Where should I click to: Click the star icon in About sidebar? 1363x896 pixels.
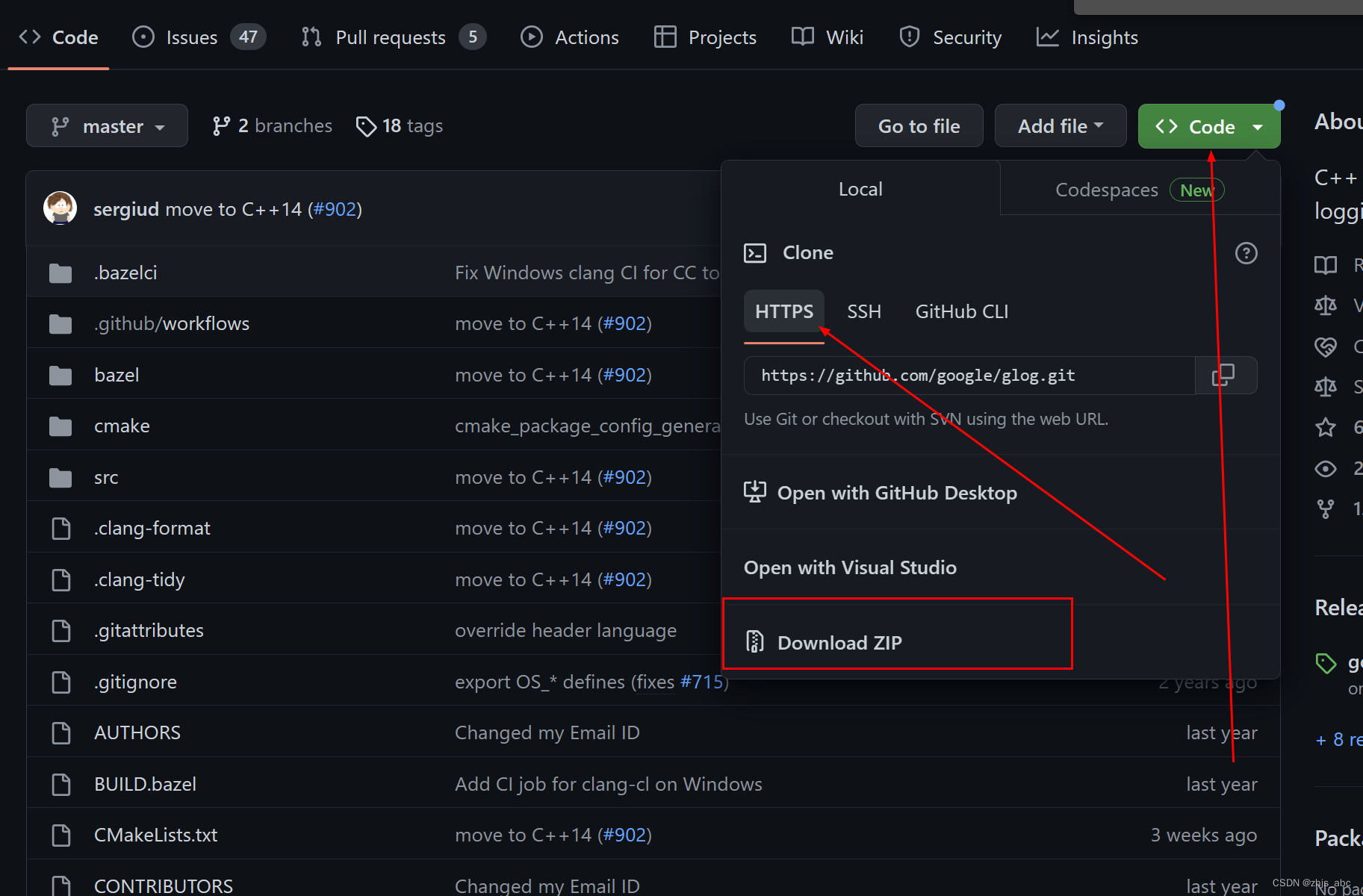coord(1326,427)
